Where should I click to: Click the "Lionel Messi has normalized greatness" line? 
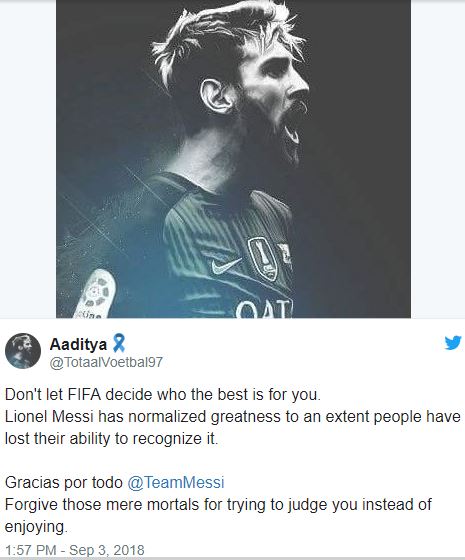coord(232,417)
